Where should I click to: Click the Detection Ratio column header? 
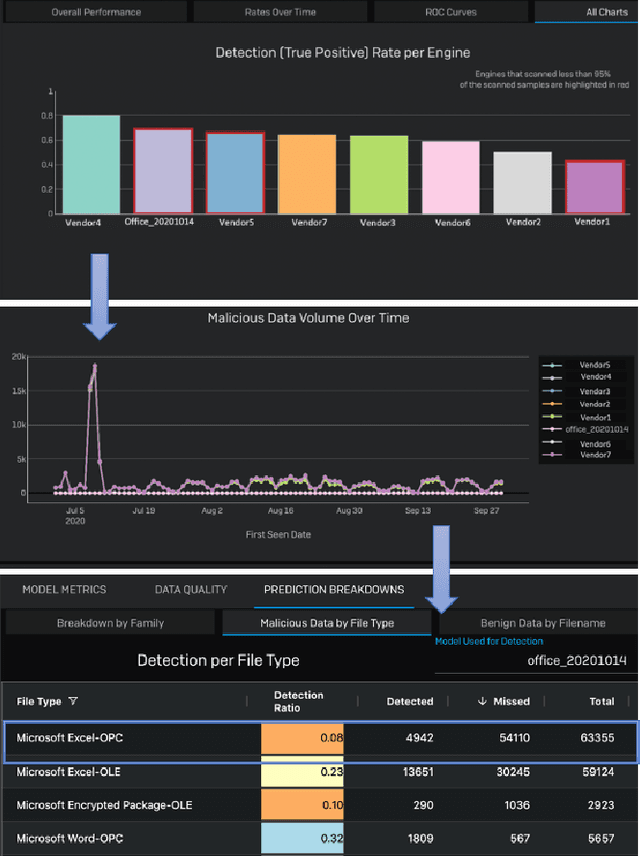298,701
